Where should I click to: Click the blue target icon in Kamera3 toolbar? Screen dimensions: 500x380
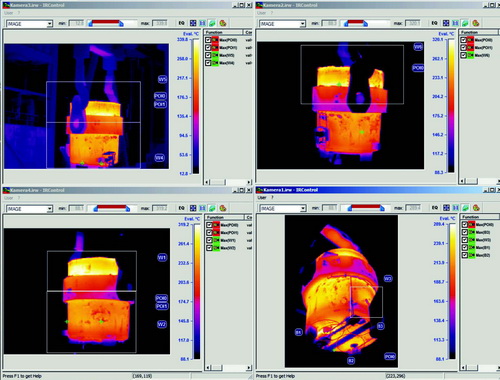coord(193,23)
